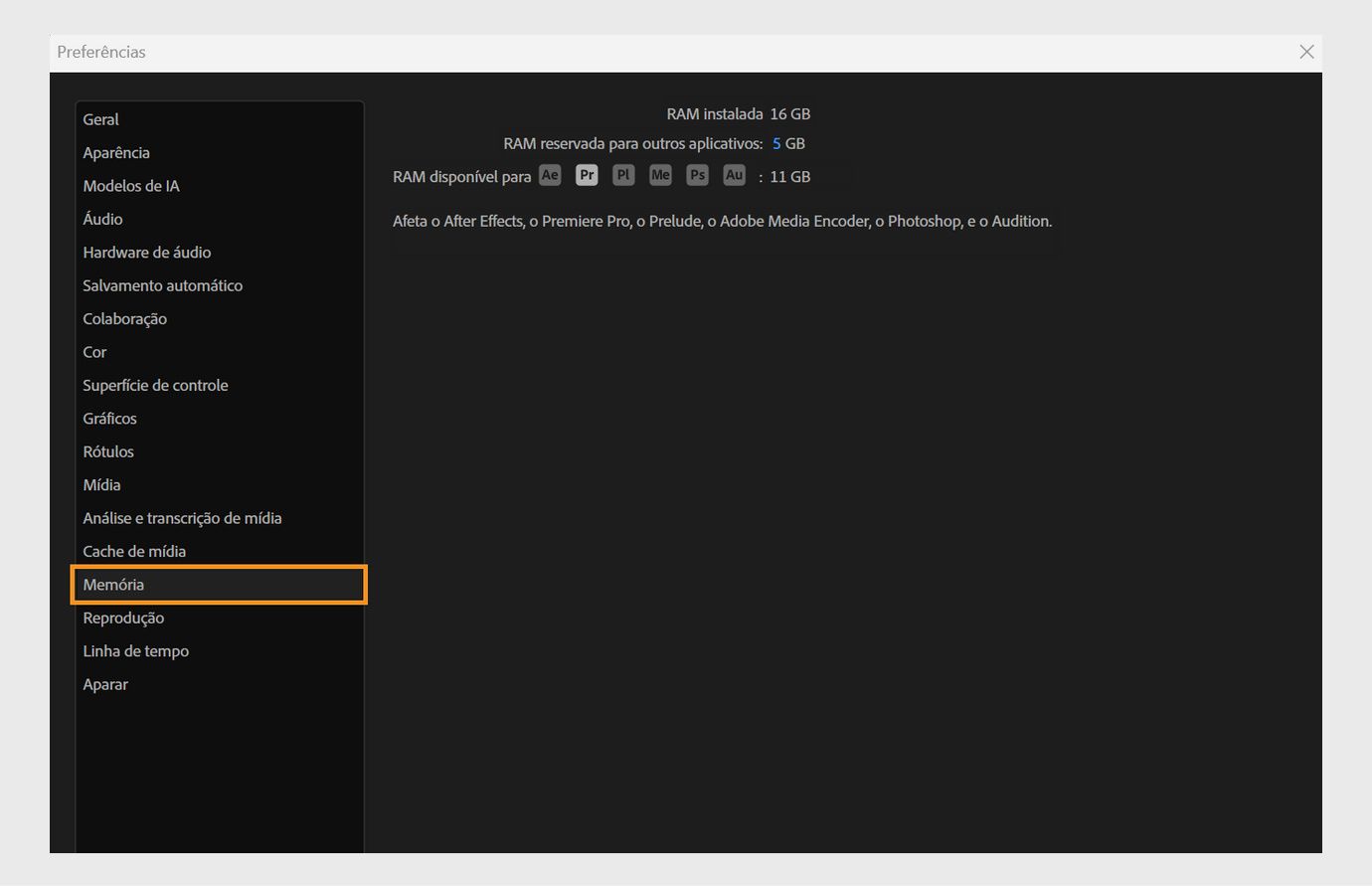Go to Salvamento automático preferences
This screenshot has width=1372, height=886.
162,285
